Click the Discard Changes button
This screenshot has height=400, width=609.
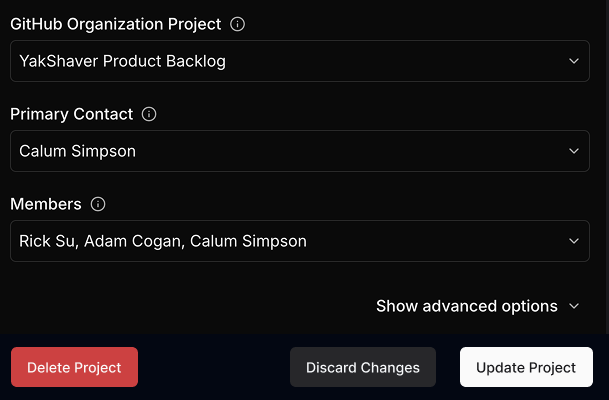(x=363, y=367)
